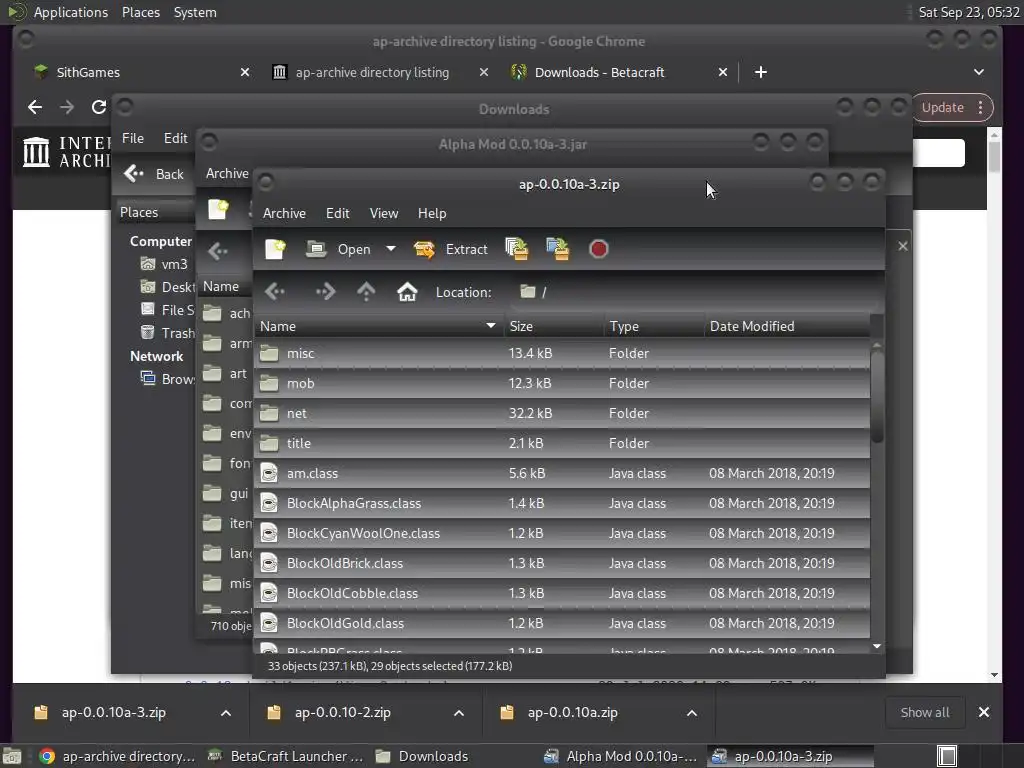Screen dimensions: 1024x768
Task: Open the System menu in top panel
Action: coord(195,12)
